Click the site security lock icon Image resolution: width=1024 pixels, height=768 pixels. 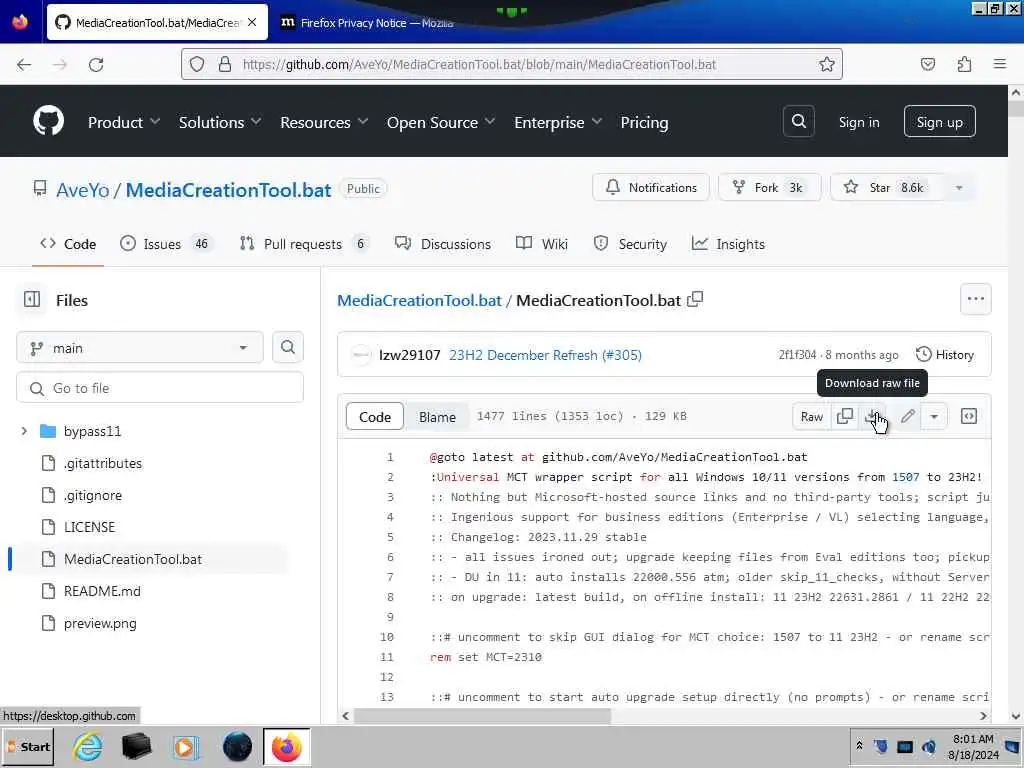click(x=225, y=64)
